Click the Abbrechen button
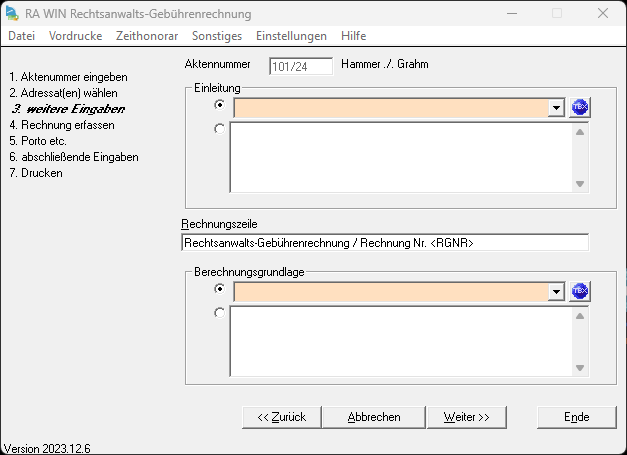 [x=374, y=417]
